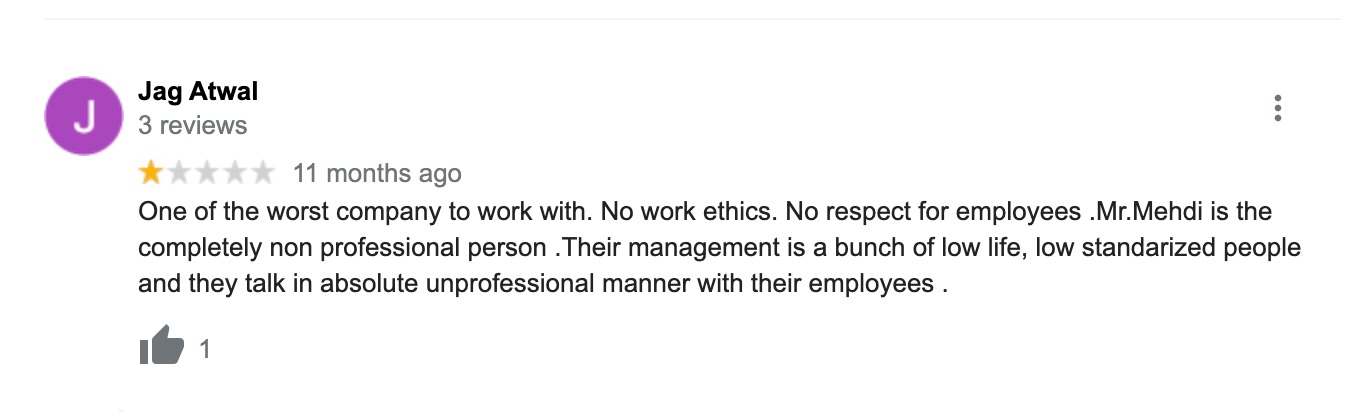Click the purple J profile avatar

tap(84, 116)
